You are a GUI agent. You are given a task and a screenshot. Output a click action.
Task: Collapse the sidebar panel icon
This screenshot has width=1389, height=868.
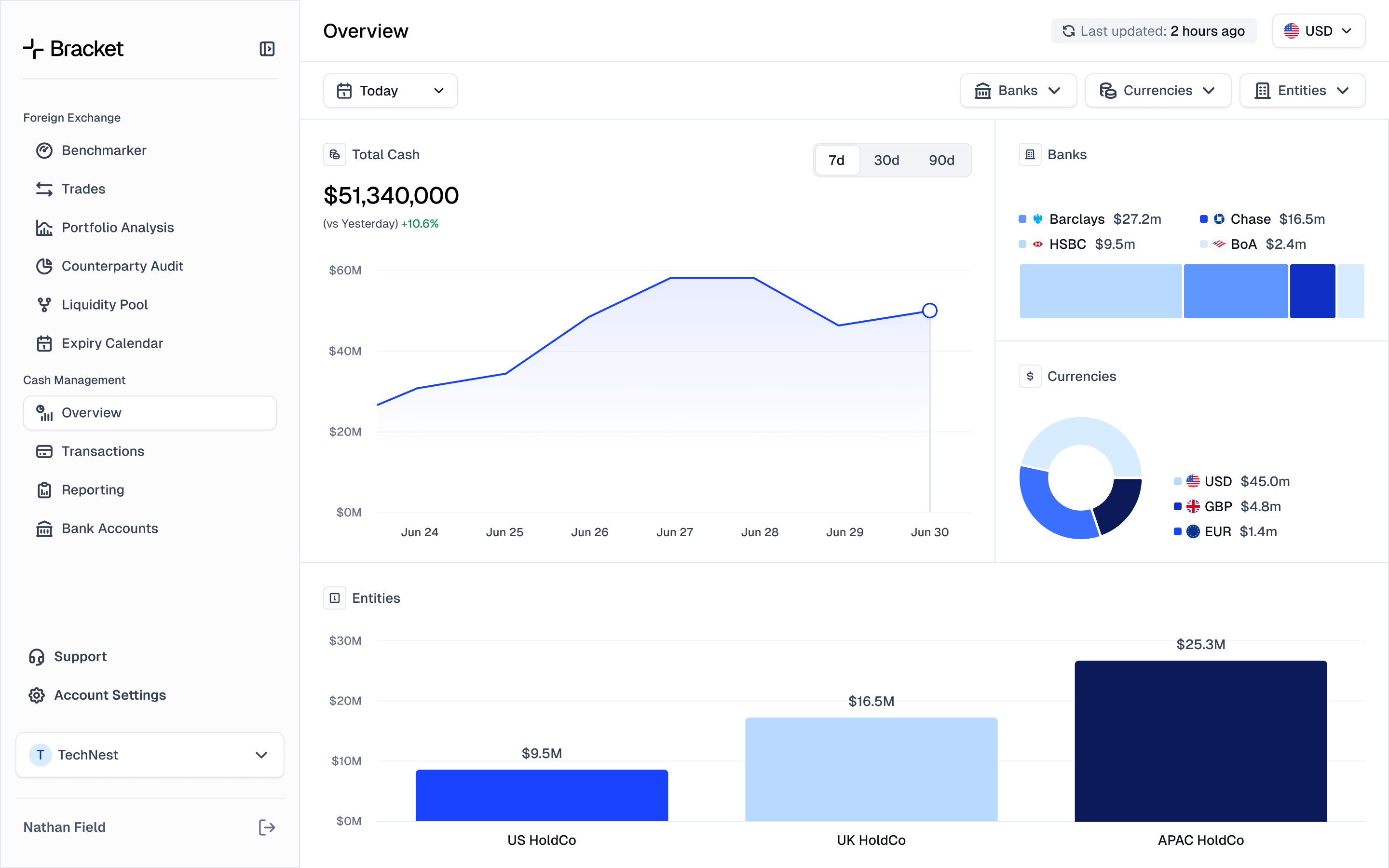(x=267, y=49)
